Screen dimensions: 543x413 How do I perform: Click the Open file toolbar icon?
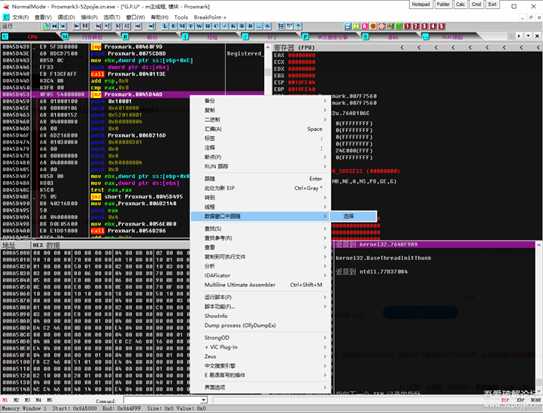point(46,26)
